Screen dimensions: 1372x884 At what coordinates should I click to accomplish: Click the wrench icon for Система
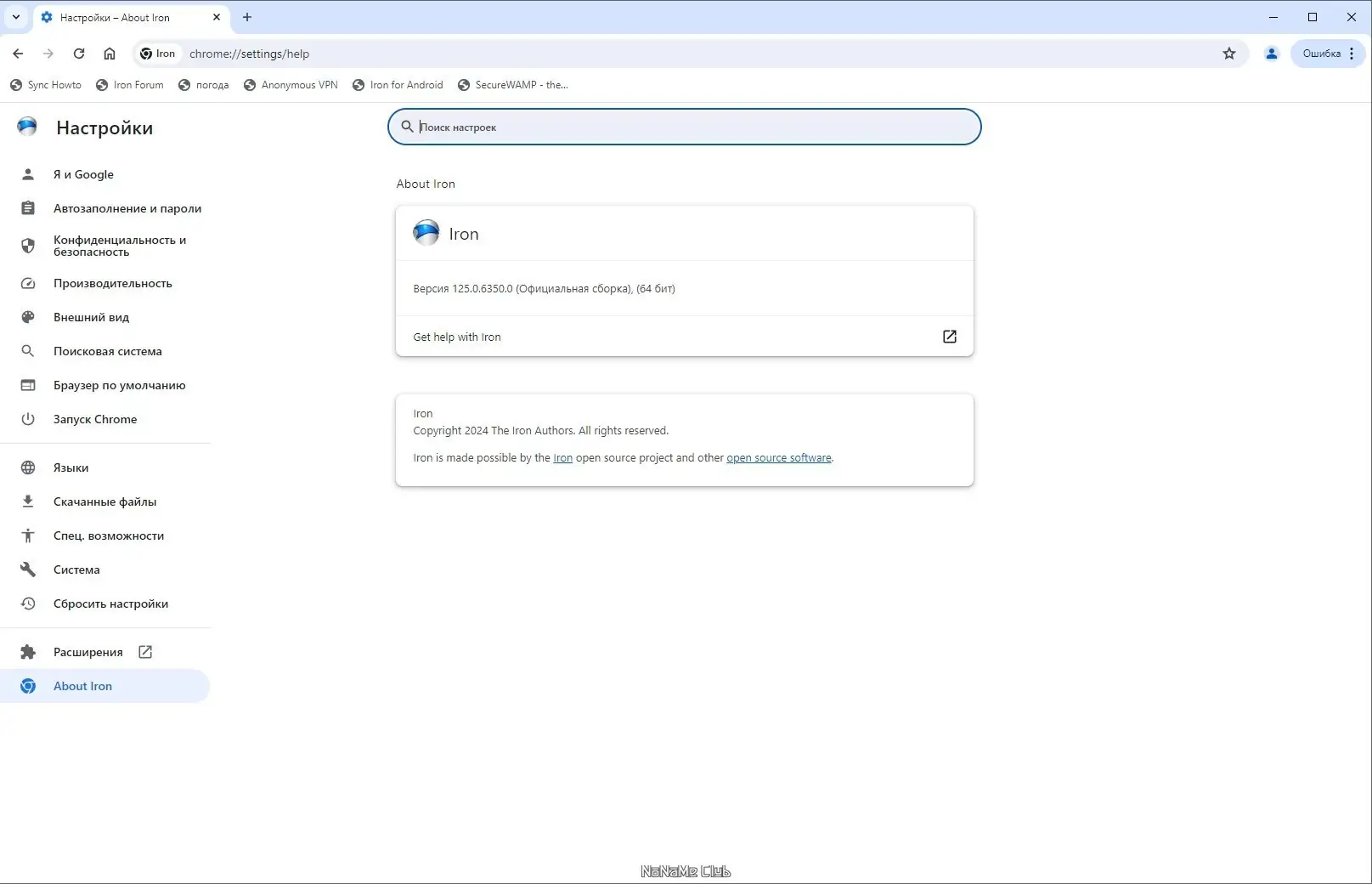tap(28, 569)
